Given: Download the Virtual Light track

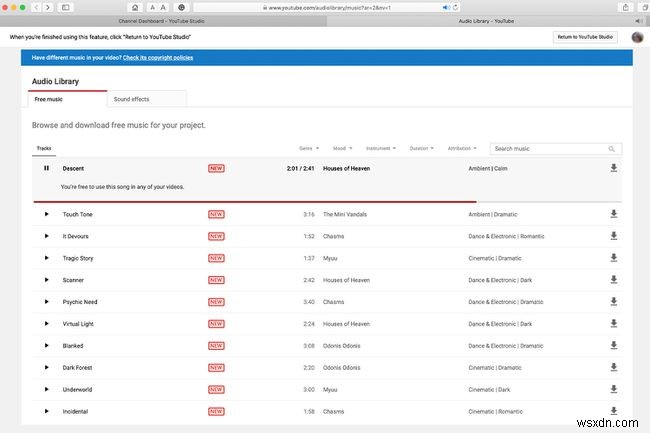Looking at the screenshot, I should point(614,323).
